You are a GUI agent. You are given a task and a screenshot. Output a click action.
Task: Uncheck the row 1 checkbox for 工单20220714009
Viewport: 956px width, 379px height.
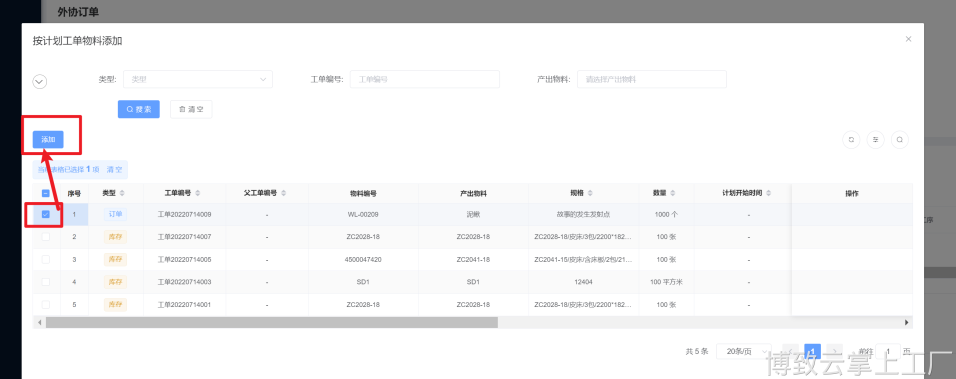tap(46, 214)
